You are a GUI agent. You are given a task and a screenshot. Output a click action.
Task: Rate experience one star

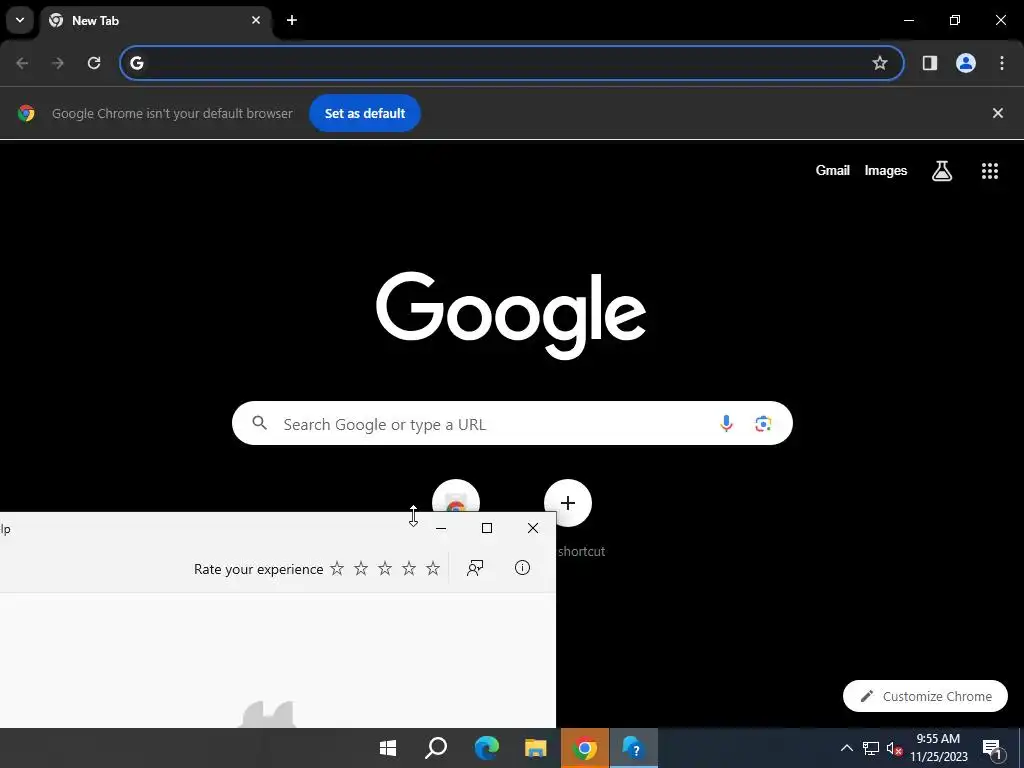(x=337, y=569)
